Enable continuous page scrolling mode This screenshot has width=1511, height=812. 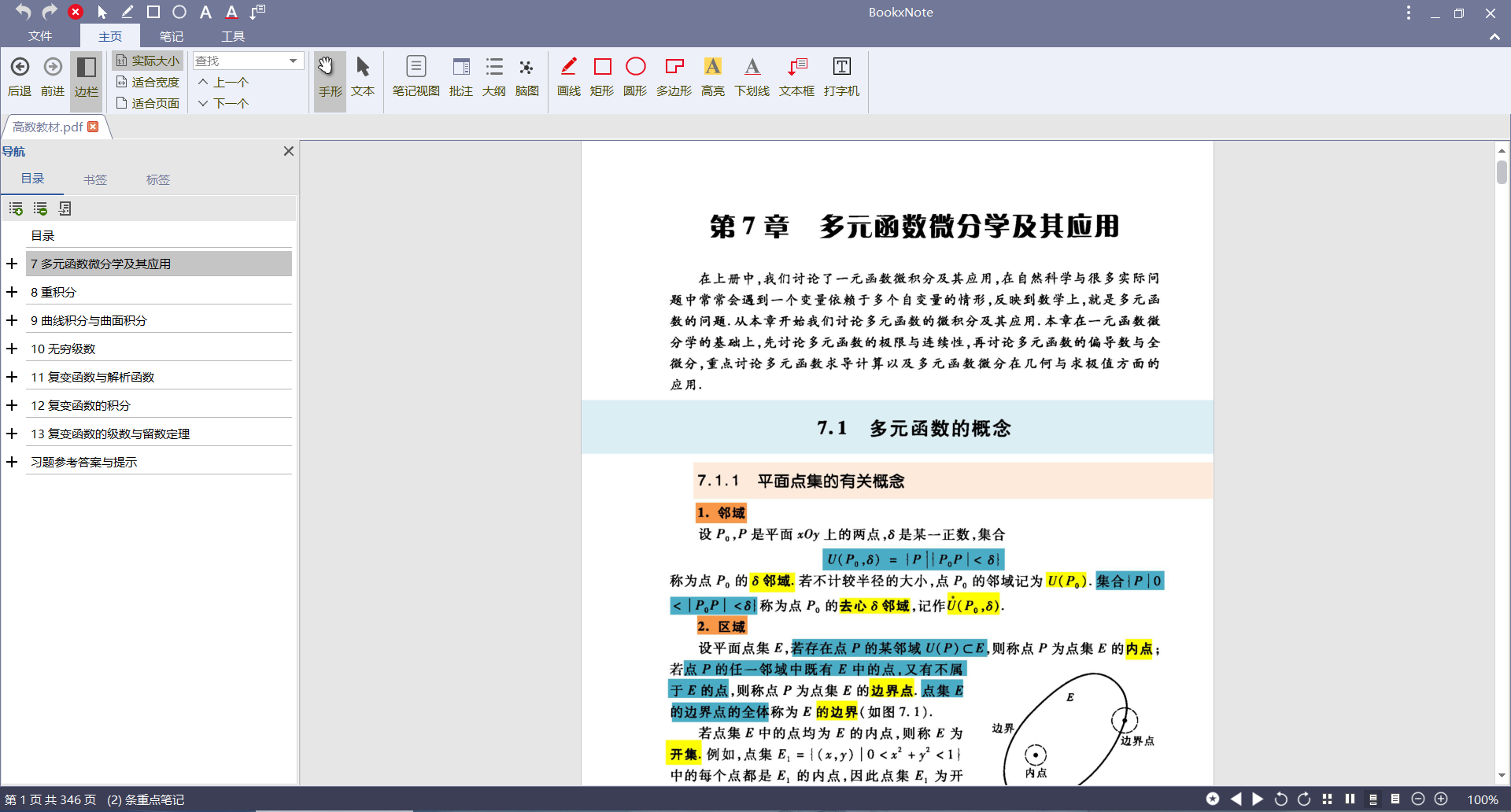pyautogui.click(x=1373, y=799)
